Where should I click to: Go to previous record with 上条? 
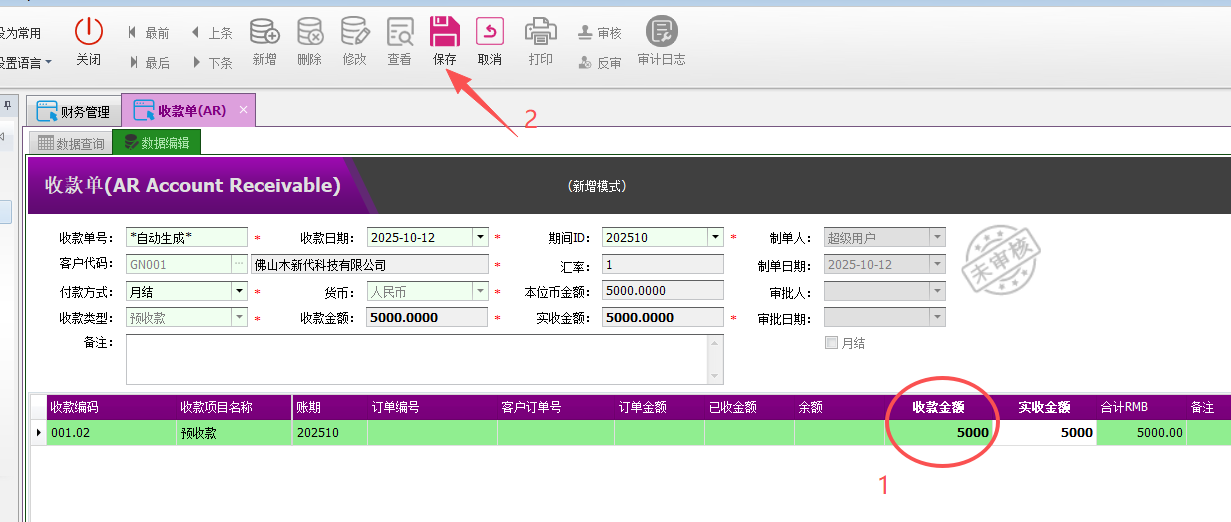click(x=211, y=33)
